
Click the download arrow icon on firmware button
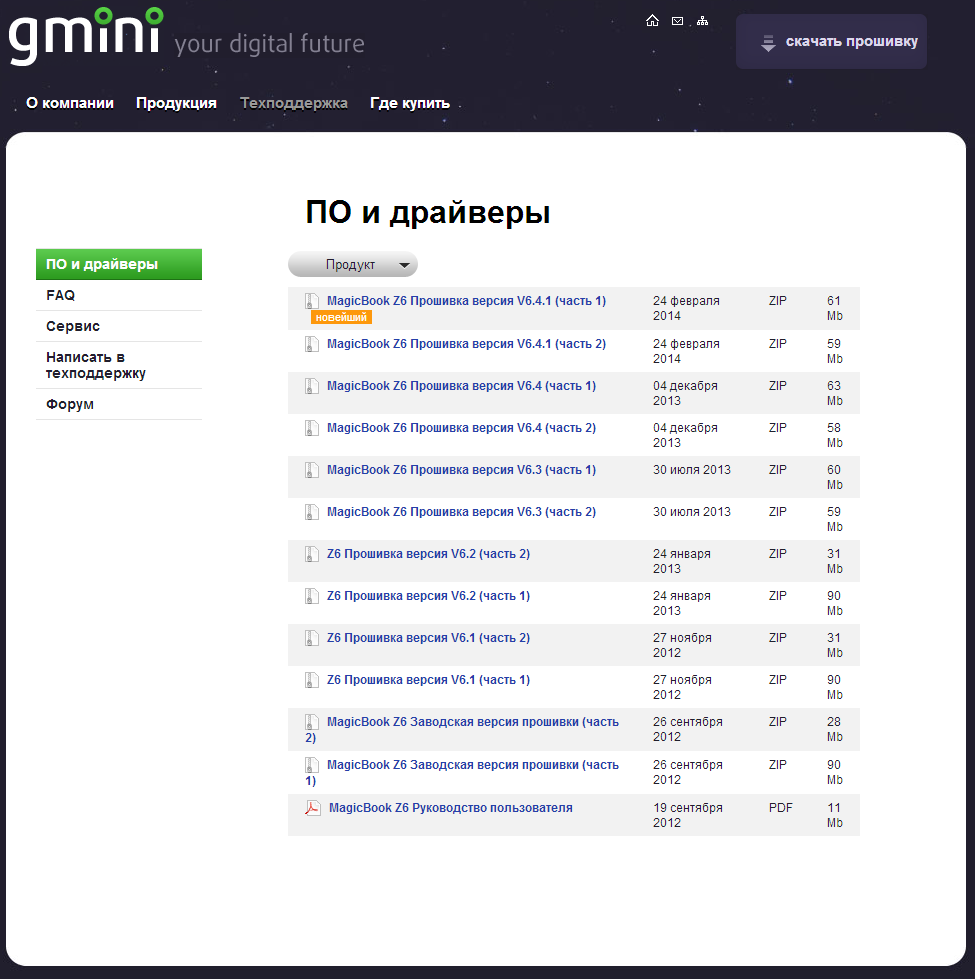768,42
